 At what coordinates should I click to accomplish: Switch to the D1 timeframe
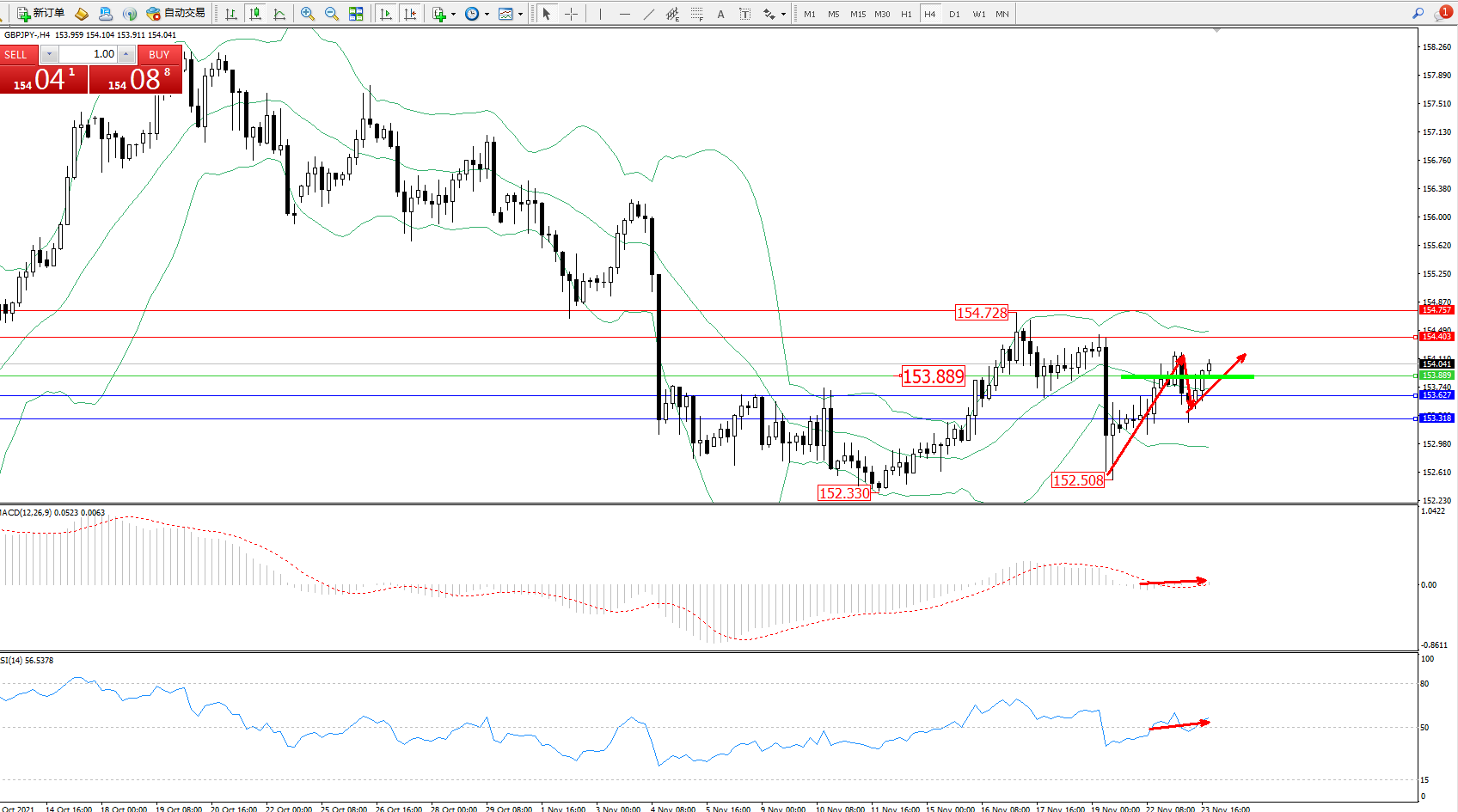tap(954, 14)
